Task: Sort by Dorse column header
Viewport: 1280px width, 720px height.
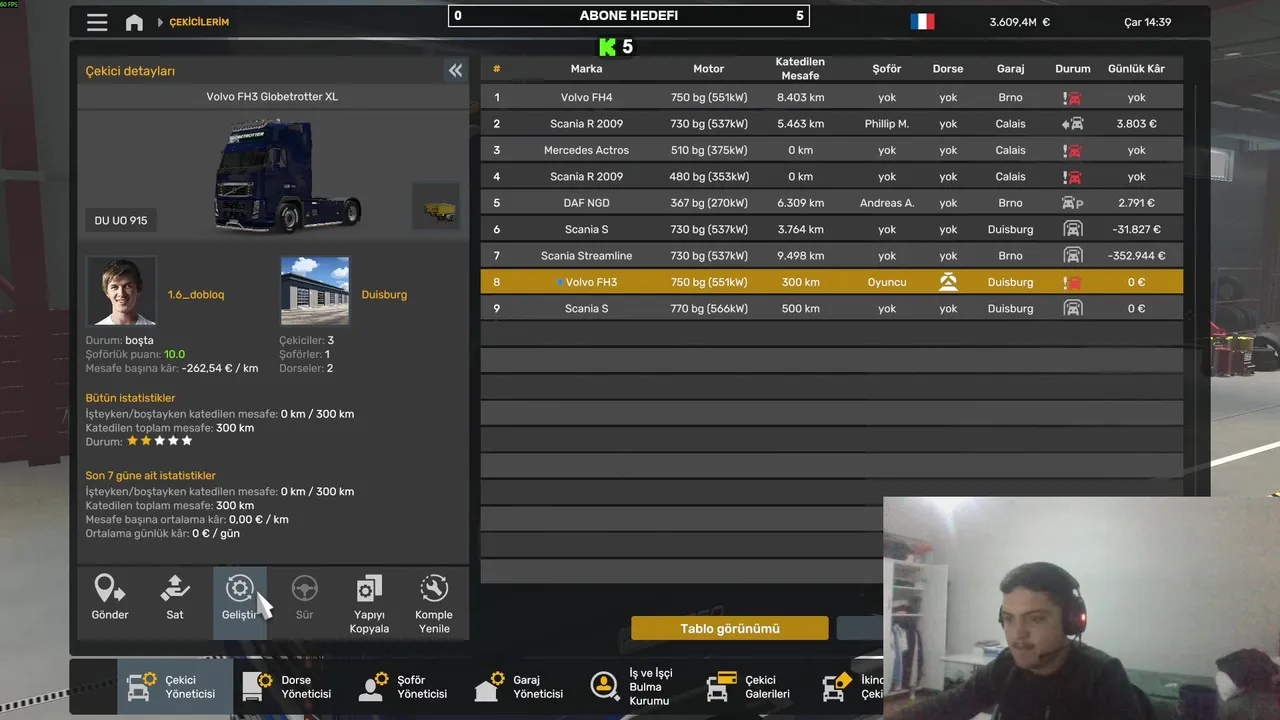Action: [x=948, y=69]
